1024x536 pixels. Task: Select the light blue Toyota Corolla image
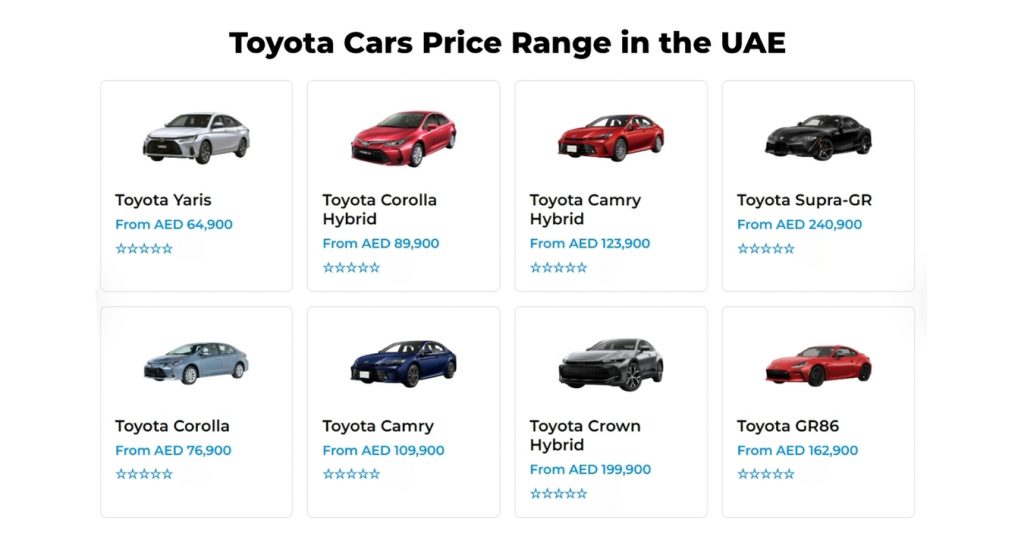(x=196, y=363)
